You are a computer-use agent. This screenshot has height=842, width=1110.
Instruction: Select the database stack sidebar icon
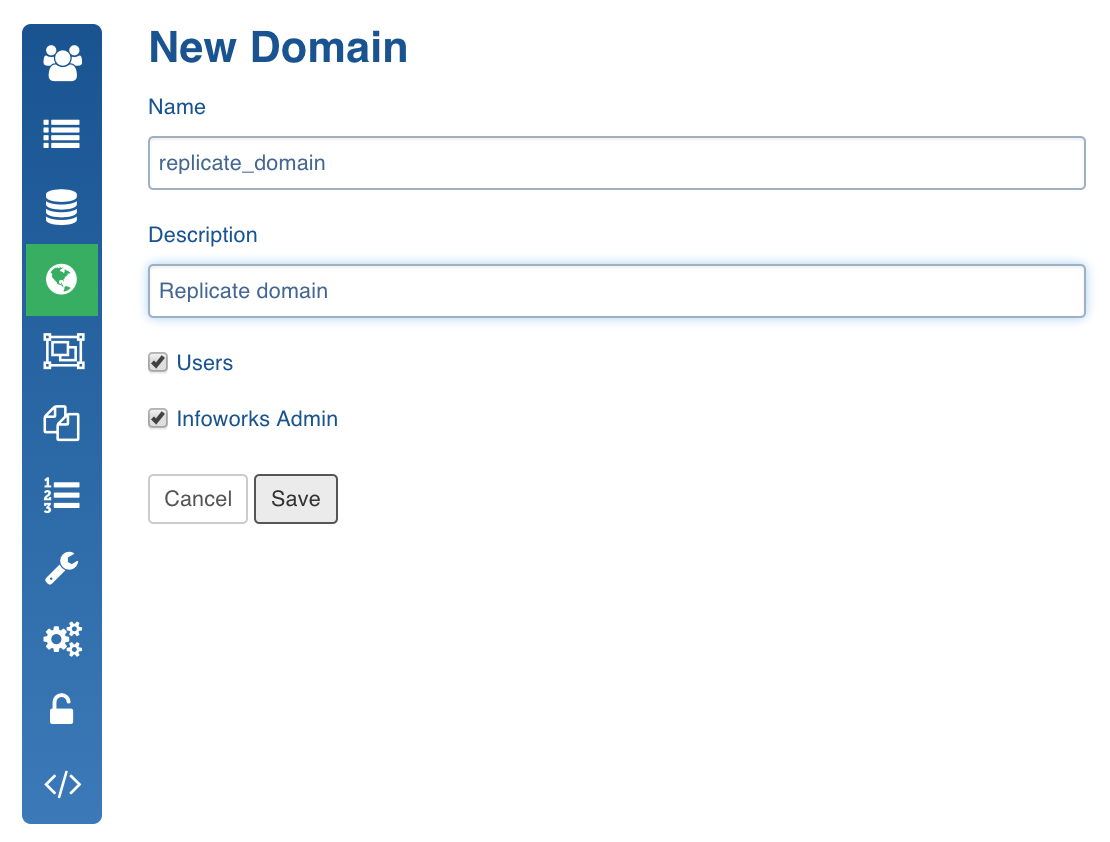(62, 207)
